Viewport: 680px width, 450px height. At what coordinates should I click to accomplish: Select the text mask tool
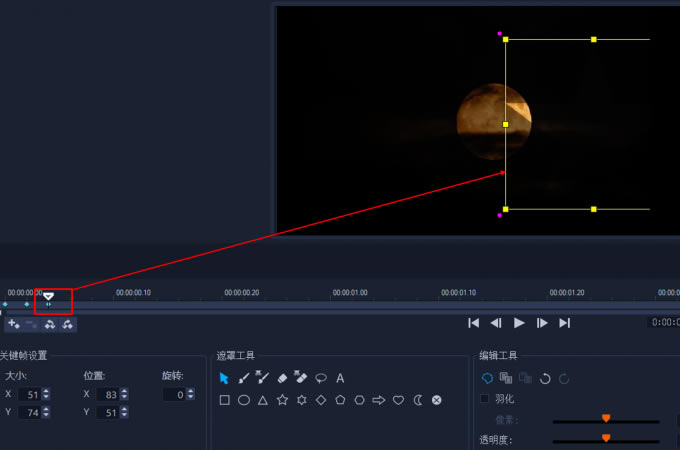pyautogui.click(x=340, y=378)
